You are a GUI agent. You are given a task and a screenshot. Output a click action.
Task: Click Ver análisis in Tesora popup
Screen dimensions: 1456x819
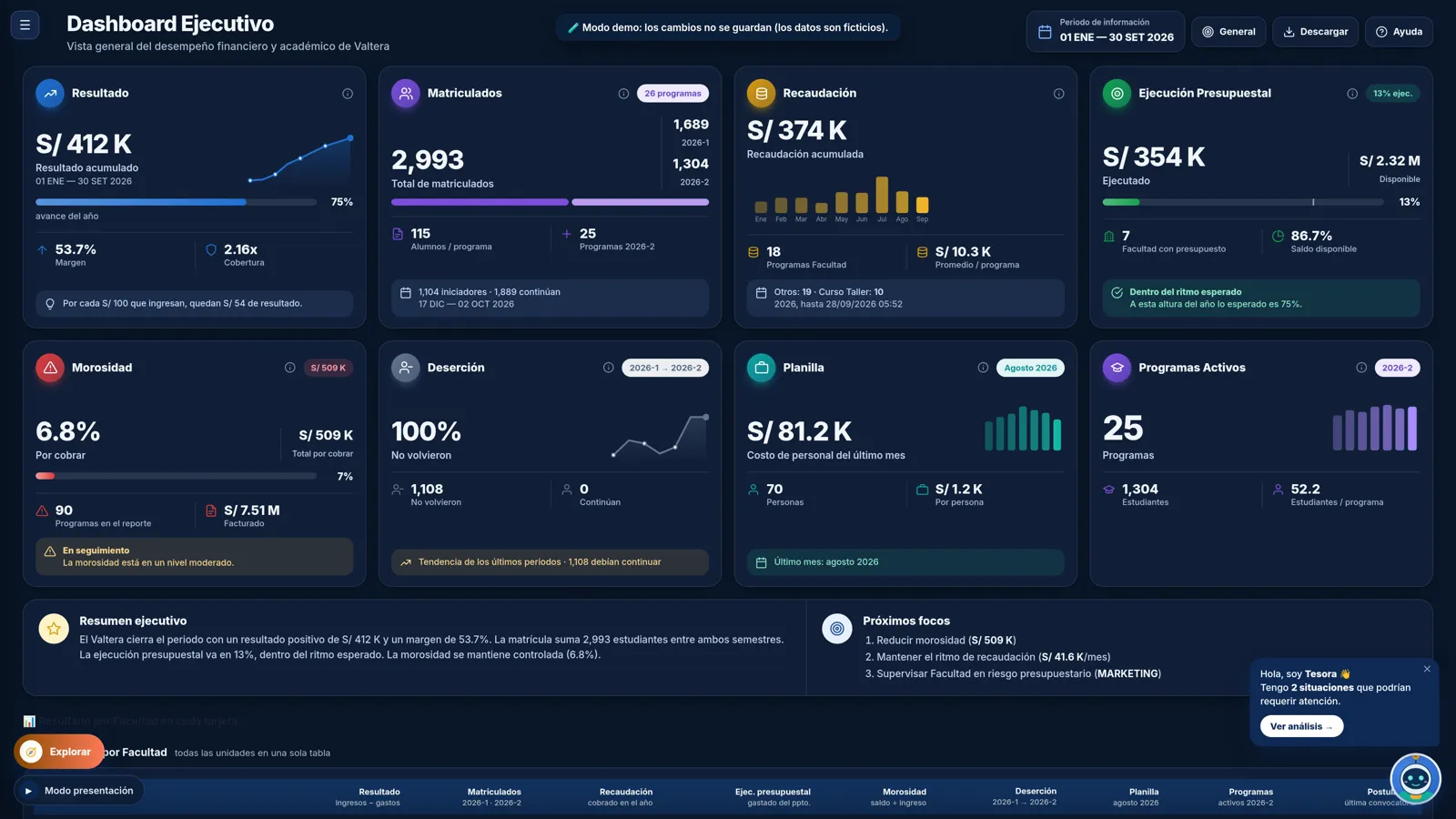coord(1301,726)
